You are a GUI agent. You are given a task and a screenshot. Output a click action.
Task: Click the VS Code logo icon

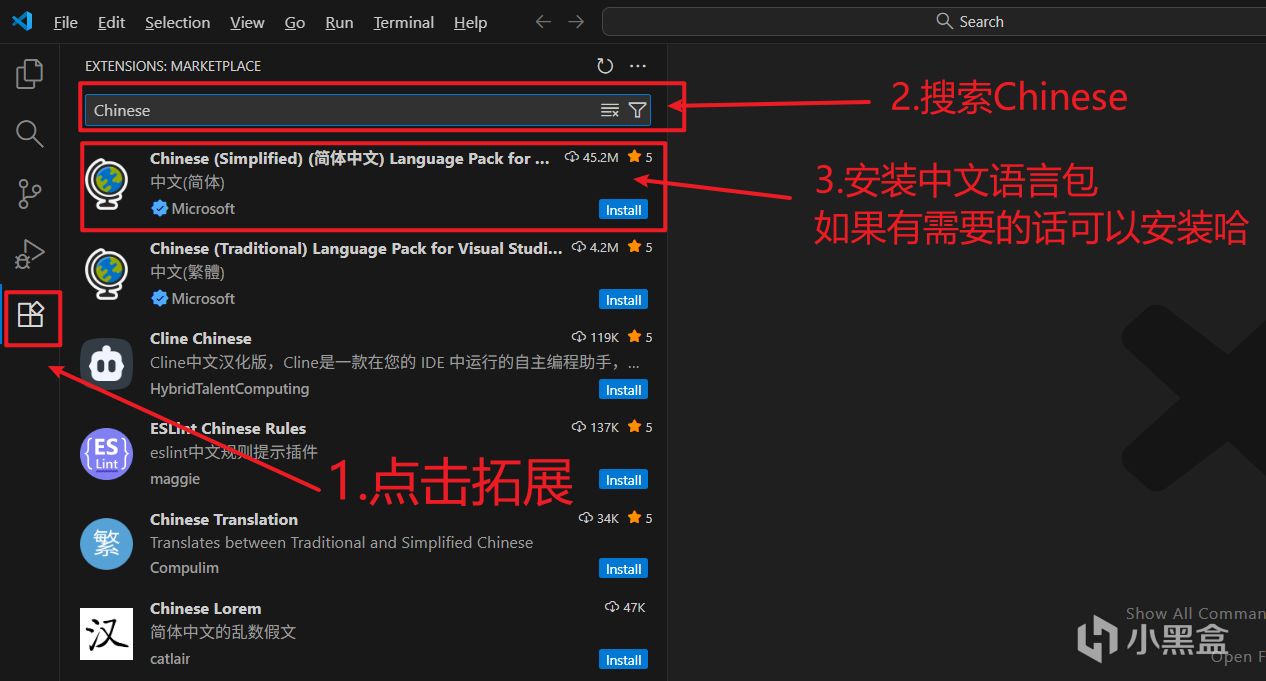pos(22,21)
